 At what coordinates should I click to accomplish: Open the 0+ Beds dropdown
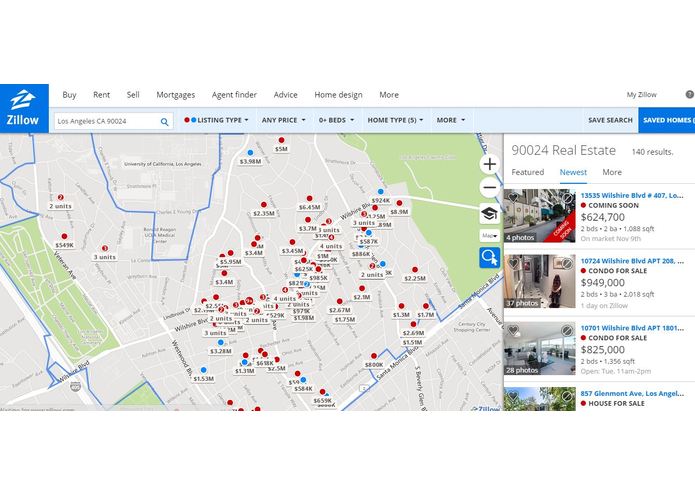(x=336, y=120)
